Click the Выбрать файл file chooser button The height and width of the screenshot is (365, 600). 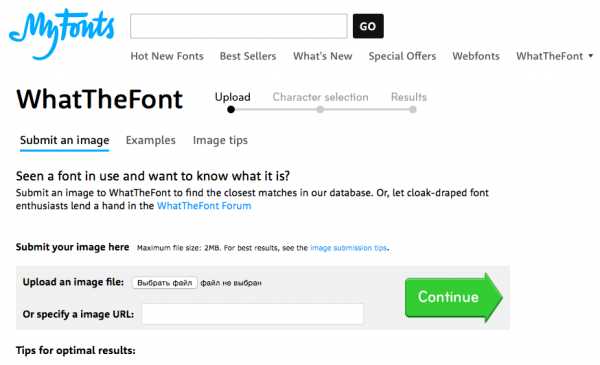pos(165,283)
